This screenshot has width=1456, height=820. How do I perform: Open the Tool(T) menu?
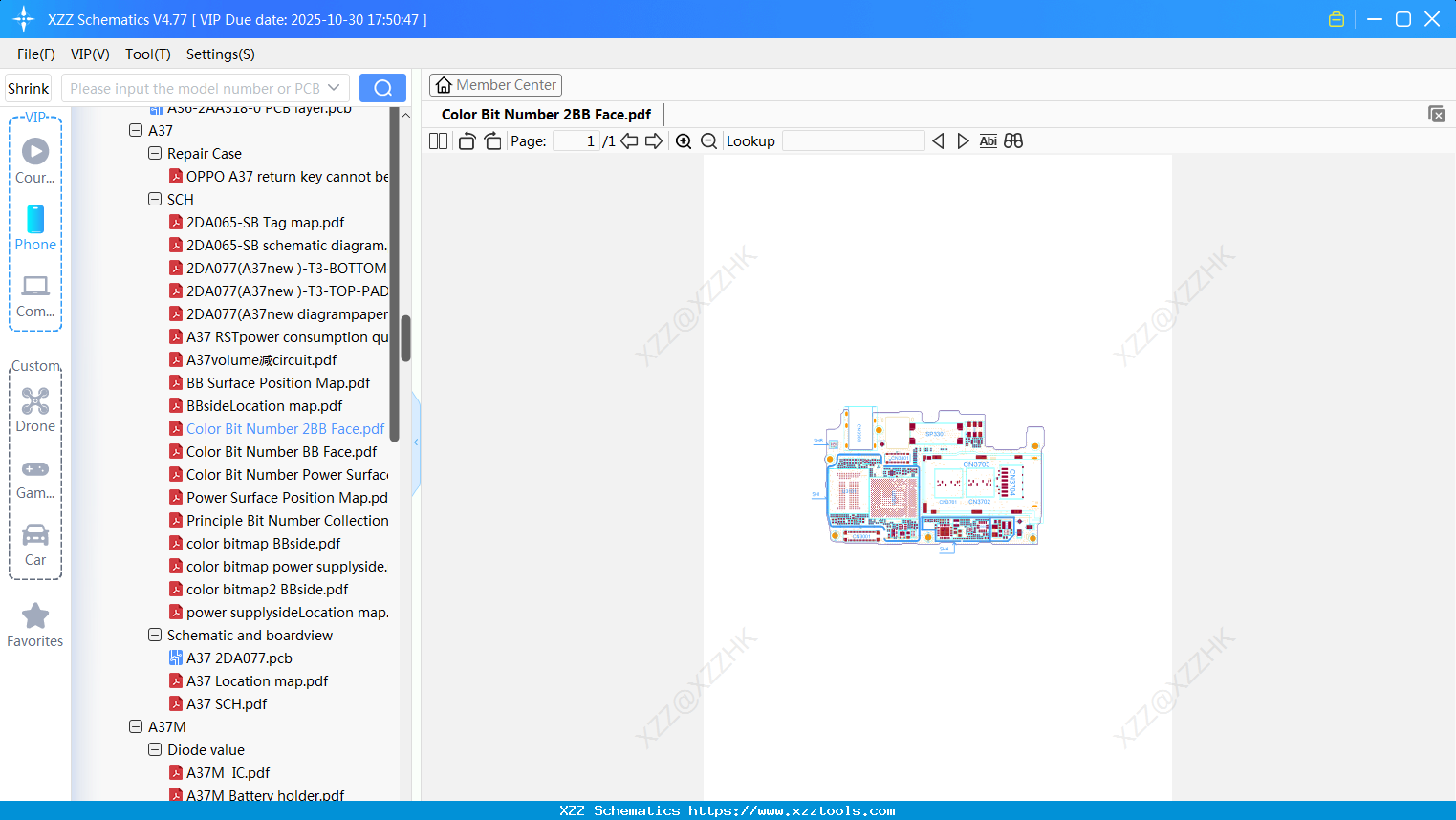click(x=147, y=54)
